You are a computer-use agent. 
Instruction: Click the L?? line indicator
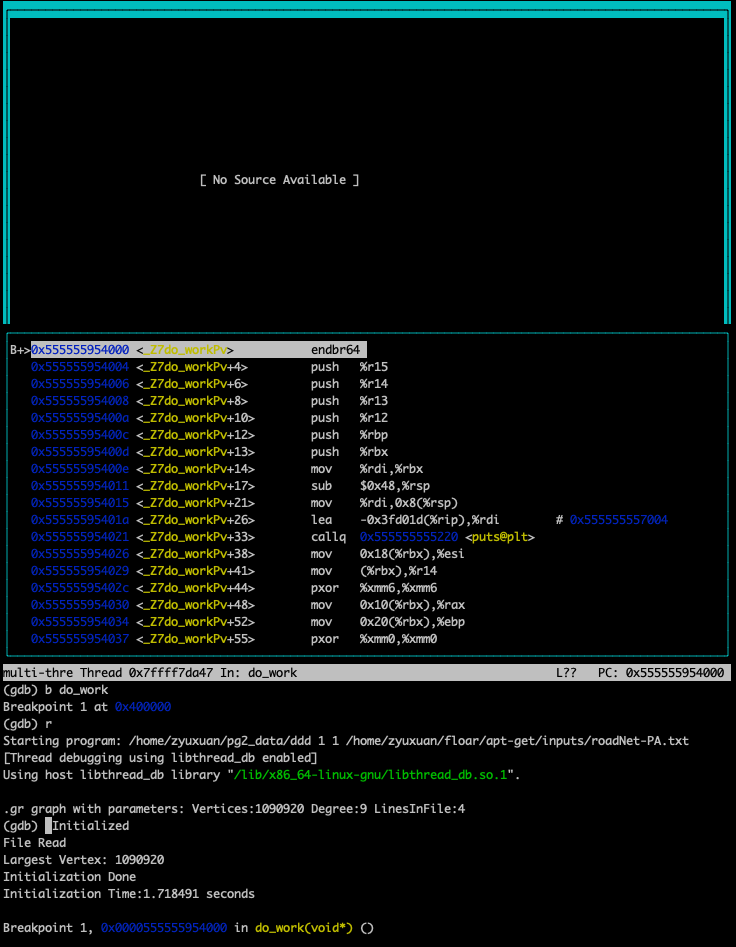566,672
